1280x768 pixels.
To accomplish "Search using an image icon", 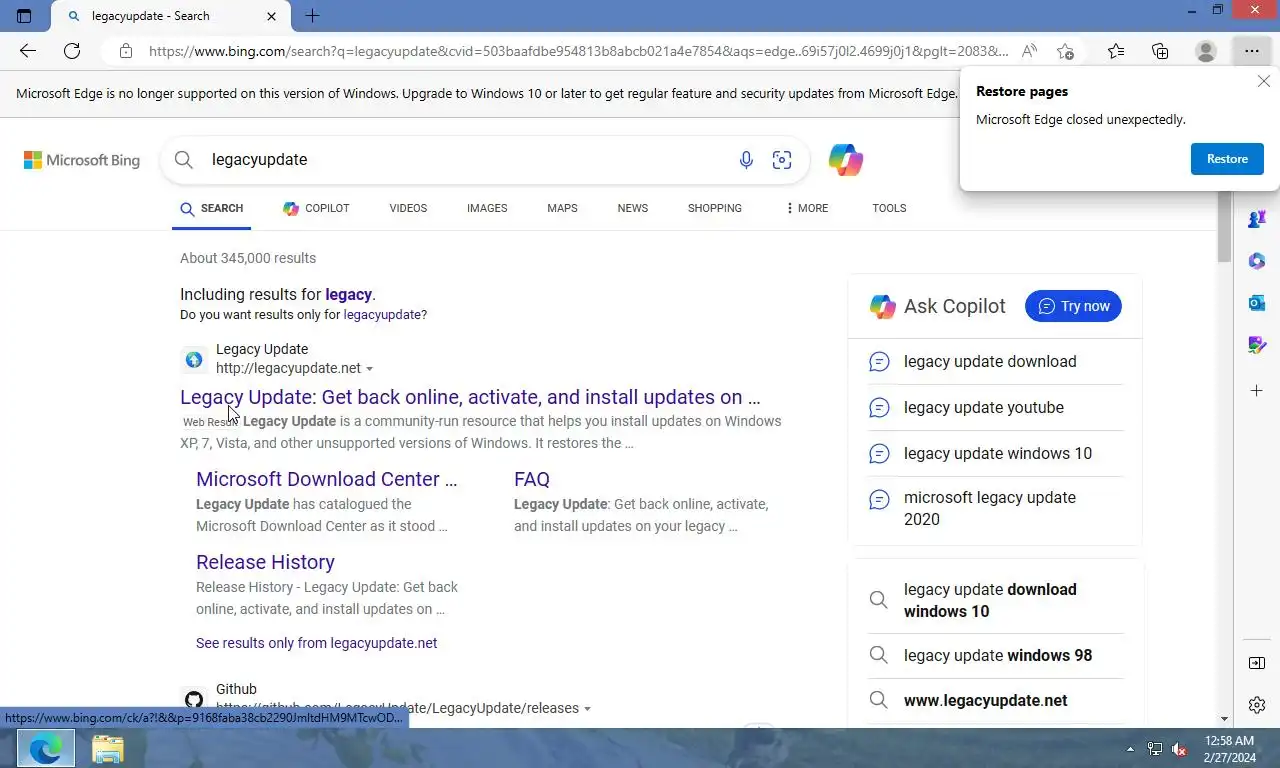I will tap(782, 160).
